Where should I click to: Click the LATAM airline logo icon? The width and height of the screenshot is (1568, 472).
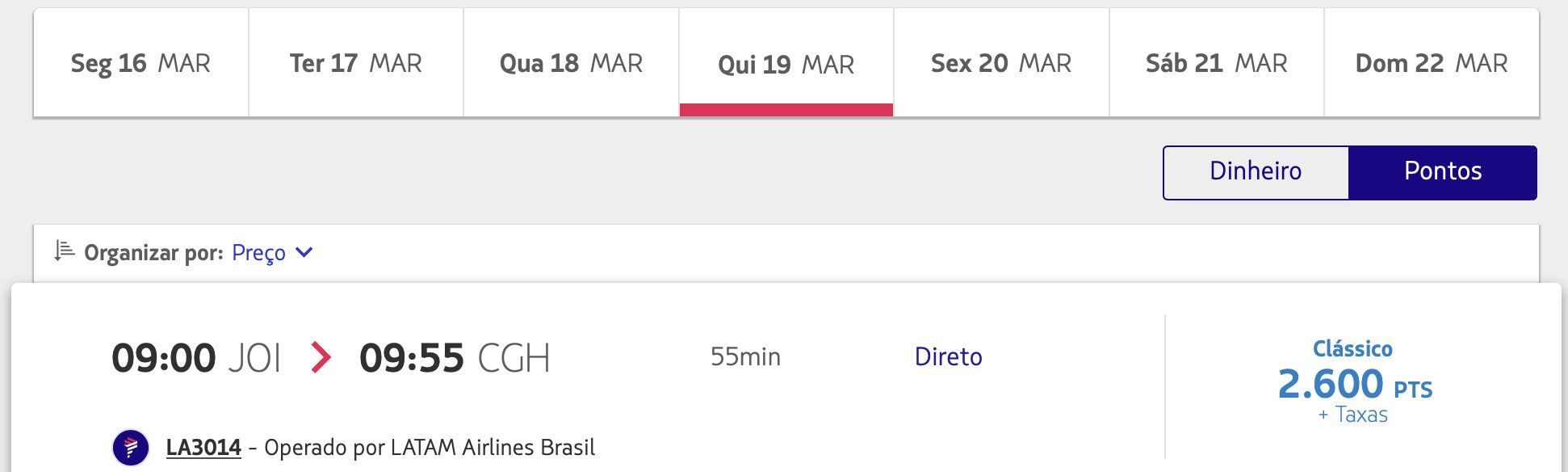[x=131, y=448]
